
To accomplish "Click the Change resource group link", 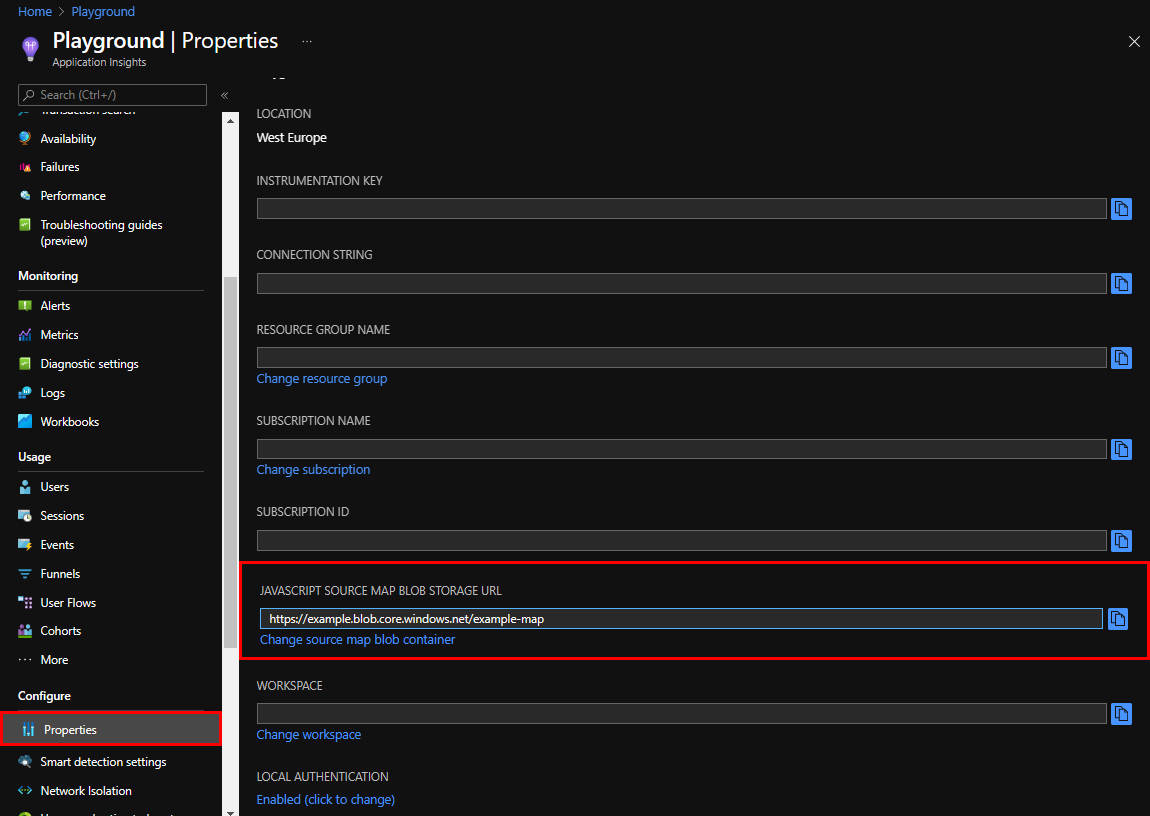I will (321, 379).
